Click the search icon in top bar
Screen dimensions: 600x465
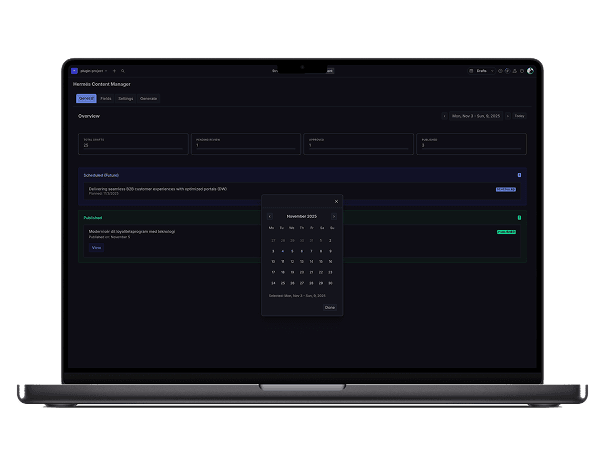tap(122, 71)
